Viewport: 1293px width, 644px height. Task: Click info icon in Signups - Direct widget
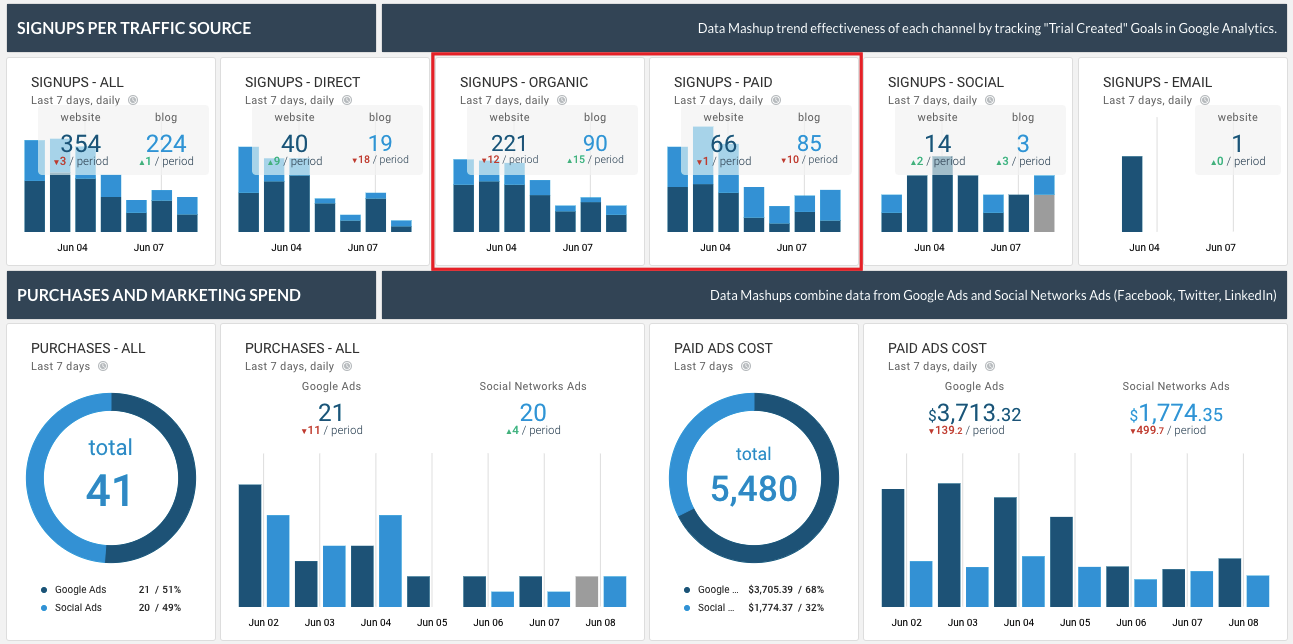347,100
